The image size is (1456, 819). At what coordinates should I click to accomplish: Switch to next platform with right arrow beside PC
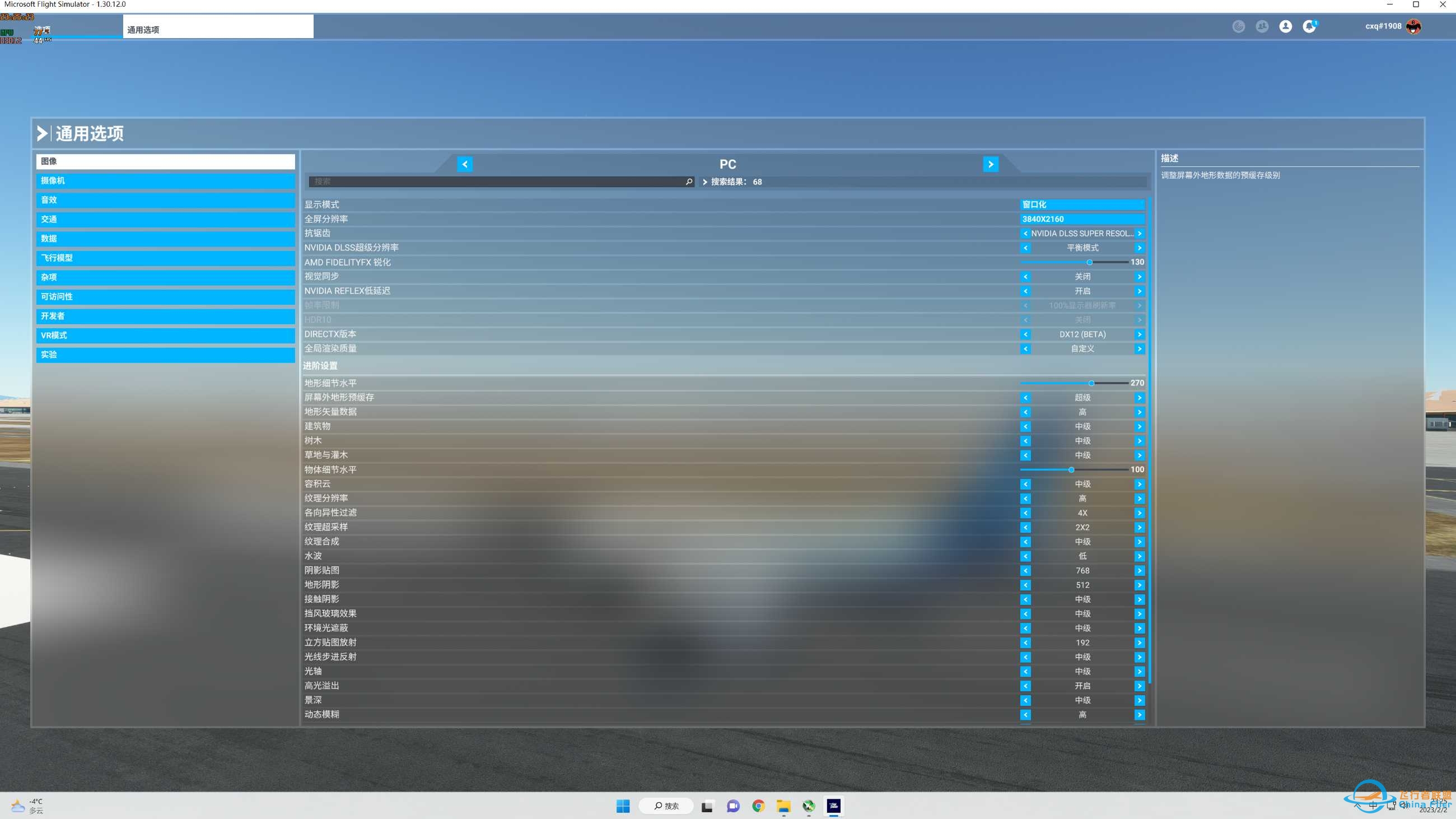pos(990,164)
